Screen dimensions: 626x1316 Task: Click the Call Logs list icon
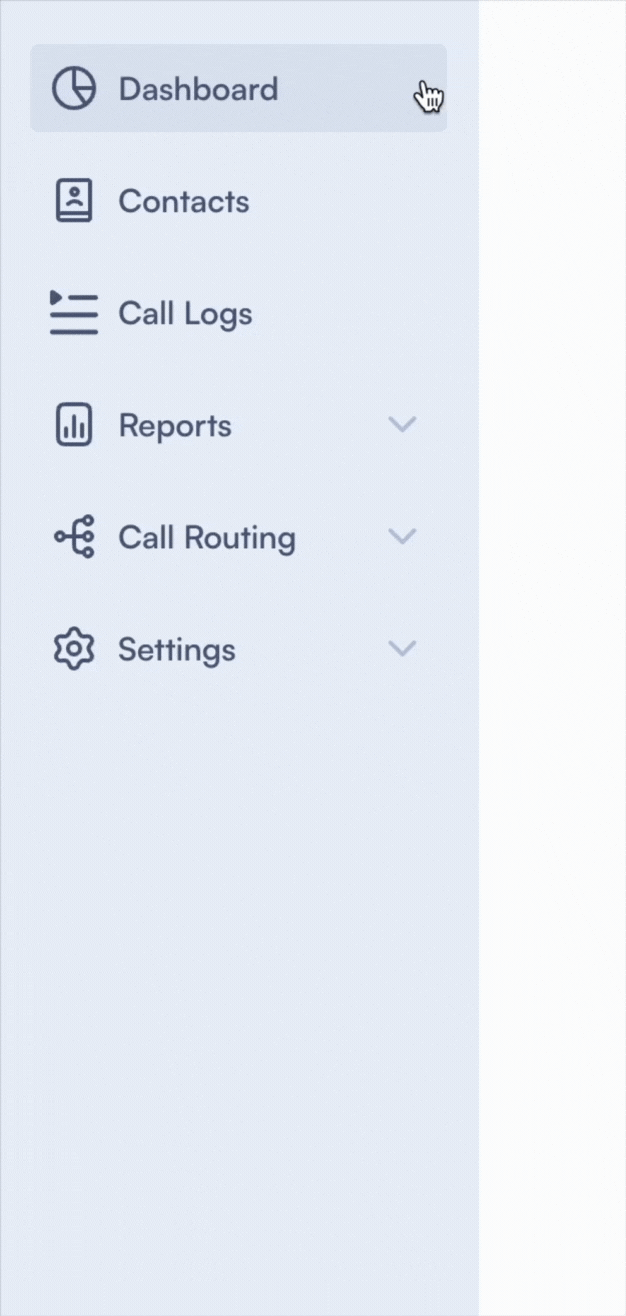pos(74,313)
